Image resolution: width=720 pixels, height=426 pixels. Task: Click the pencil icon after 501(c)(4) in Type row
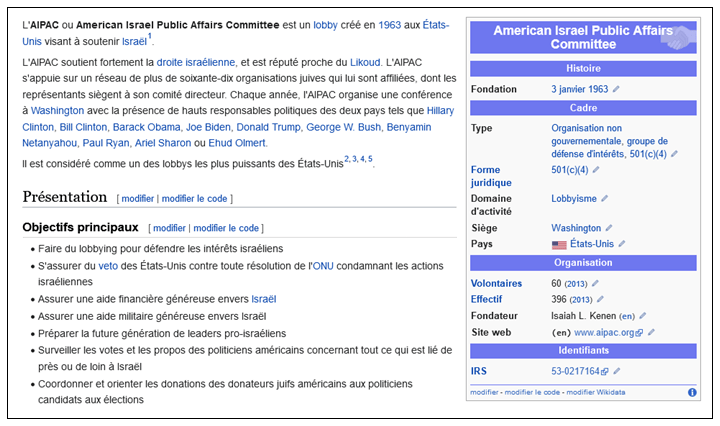(x=674, y=154)
